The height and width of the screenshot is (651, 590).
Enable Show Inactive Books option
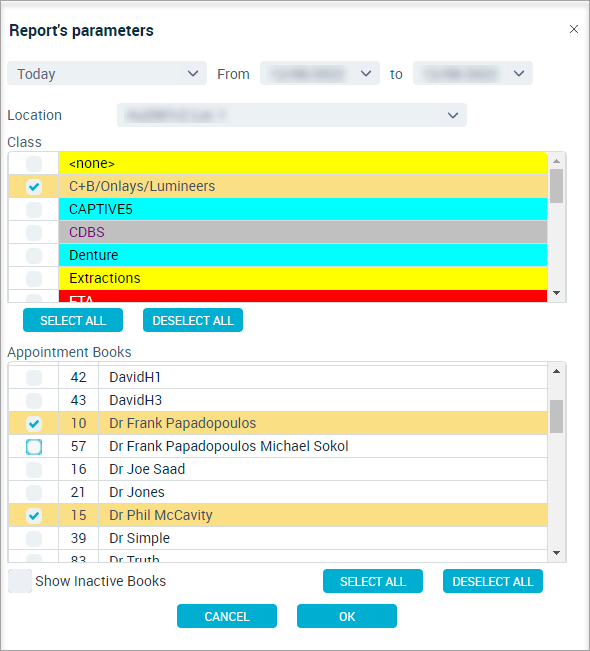tap(20, 581)
